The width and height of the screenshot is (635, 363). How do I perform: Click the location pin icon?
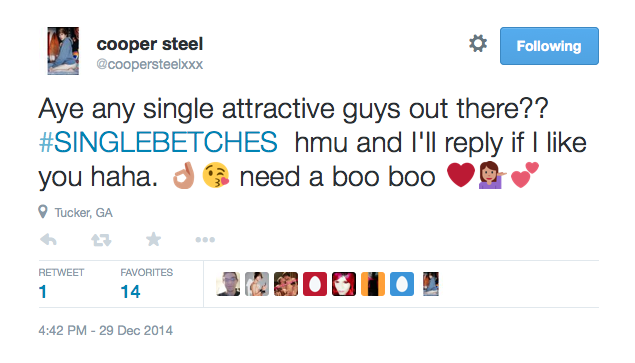pos(43,212)
